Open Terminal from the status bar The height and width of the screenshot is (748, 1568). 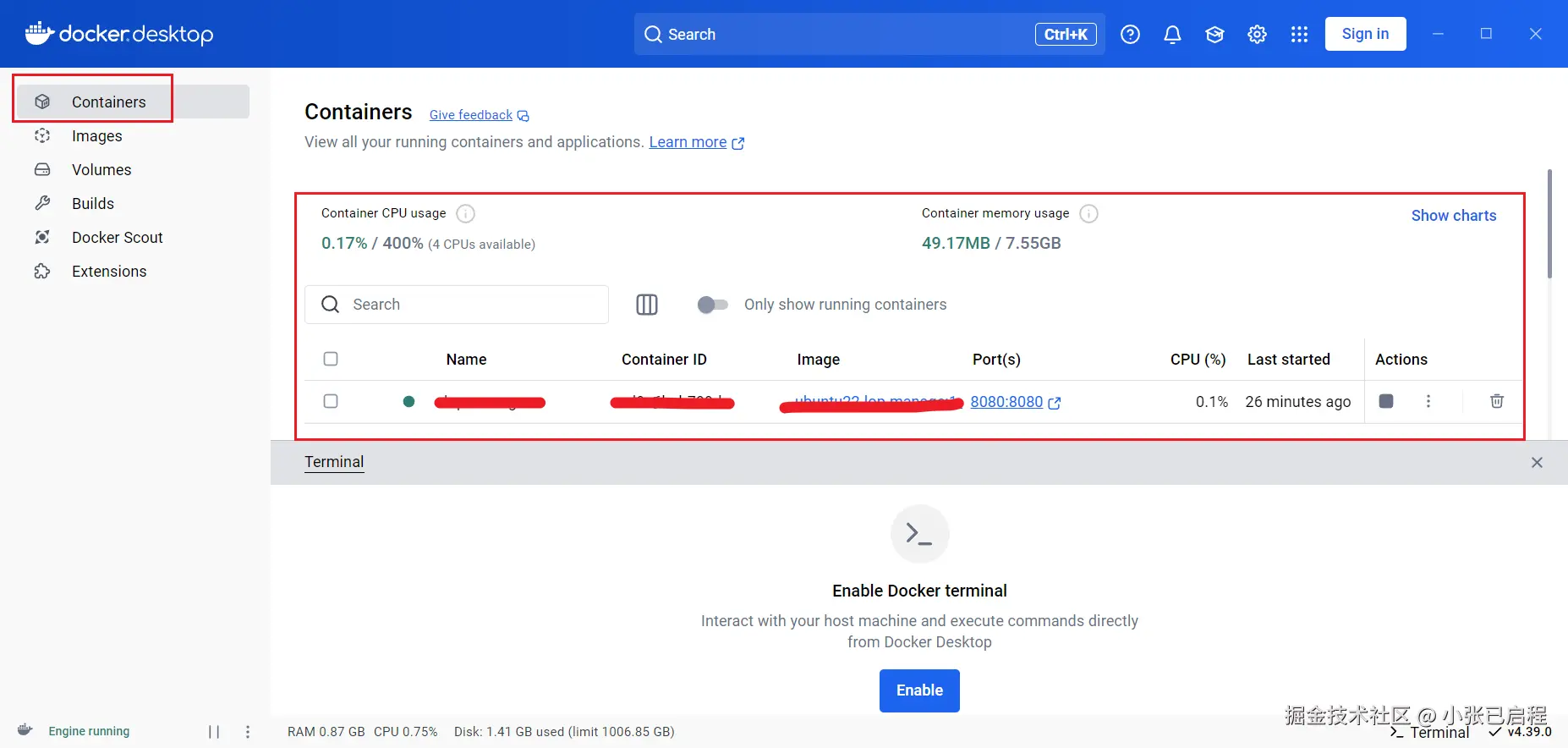[x=1429, y=733]
